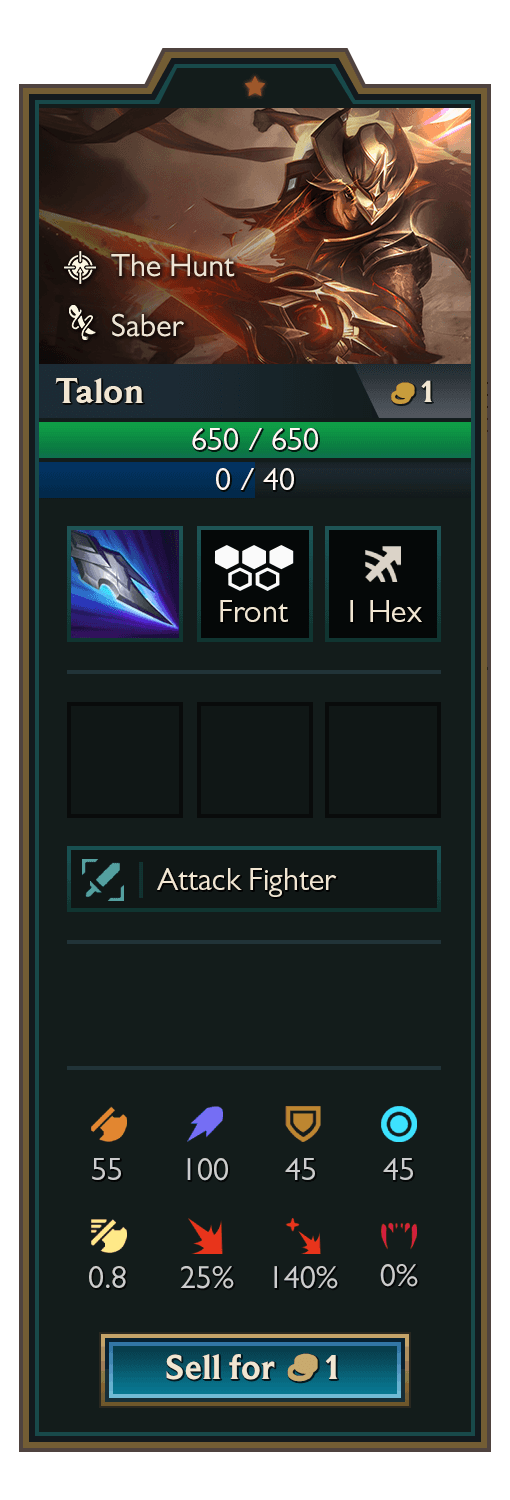This screenshot has width=510, height=1500.
Task: Select The Hunt trait icon
Action: click(79, 267)
